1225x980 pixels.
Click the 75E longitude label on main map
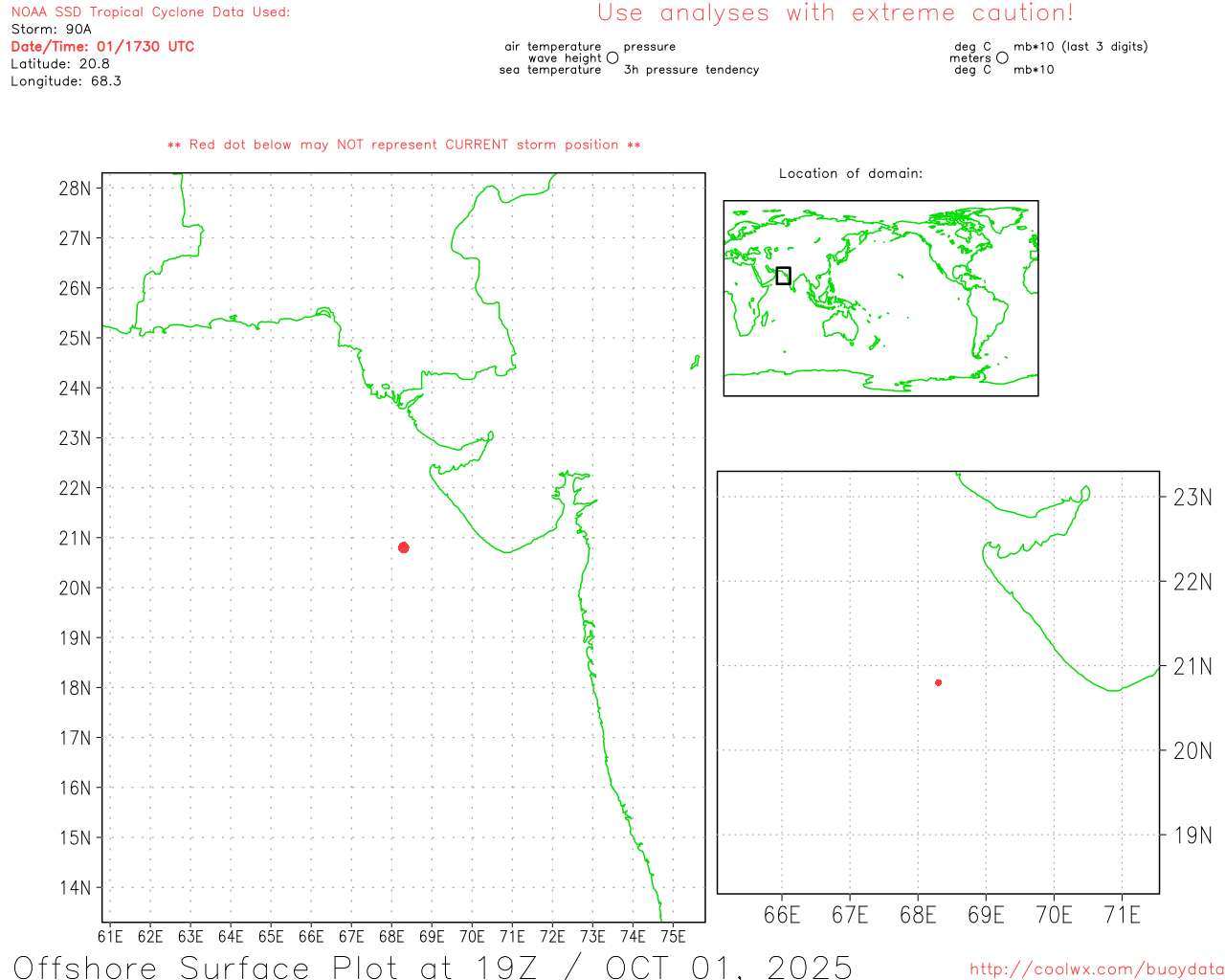point(673,937)
